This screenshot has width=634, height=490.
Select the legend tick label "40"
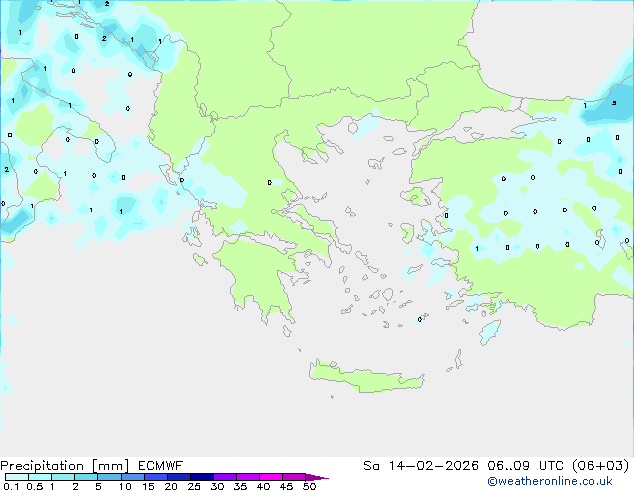[x=263, y=486]
